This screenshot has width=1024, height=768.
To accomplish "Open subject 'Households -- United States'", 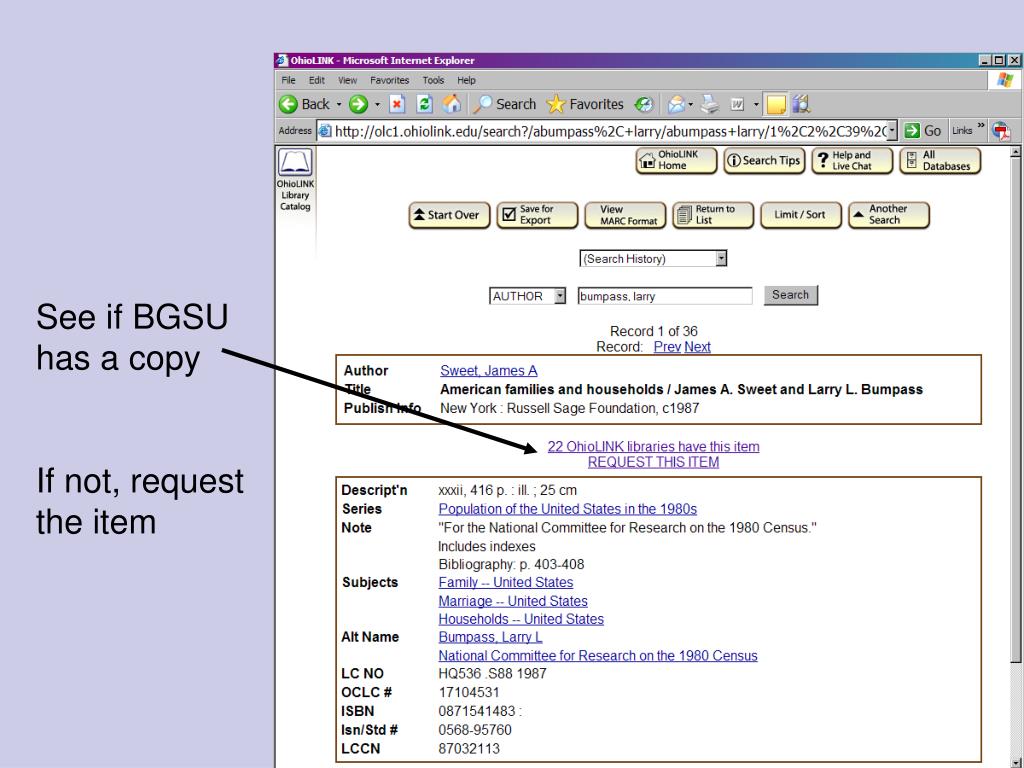I will click(x=521, y=619).
